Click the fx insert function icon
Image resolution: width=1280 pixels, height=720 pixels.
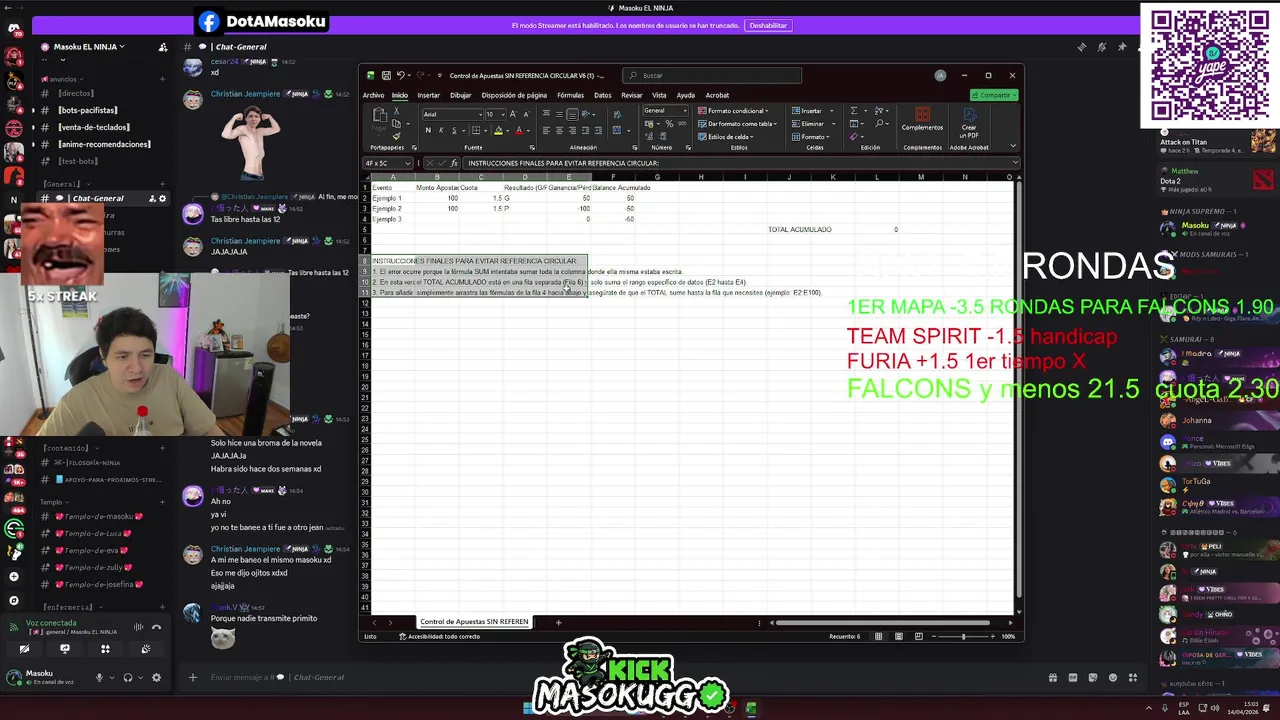click(454, 163)
